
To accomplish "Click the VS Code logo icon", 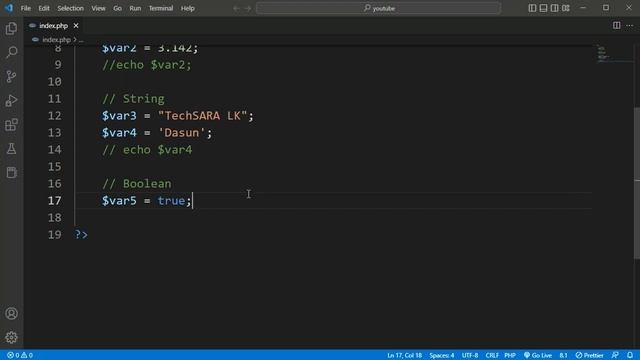I will [x=9, y=8].
